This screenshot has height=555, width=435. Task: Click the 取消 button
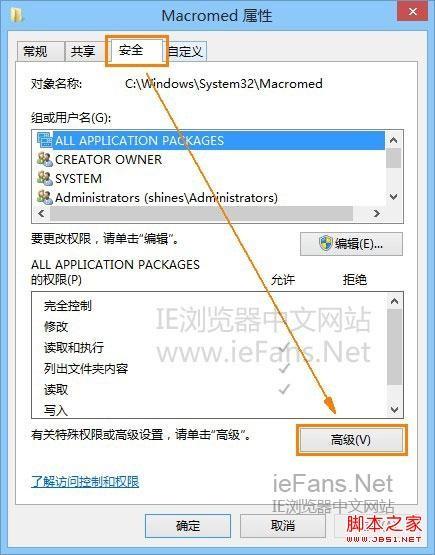click(x=282, y=526)
